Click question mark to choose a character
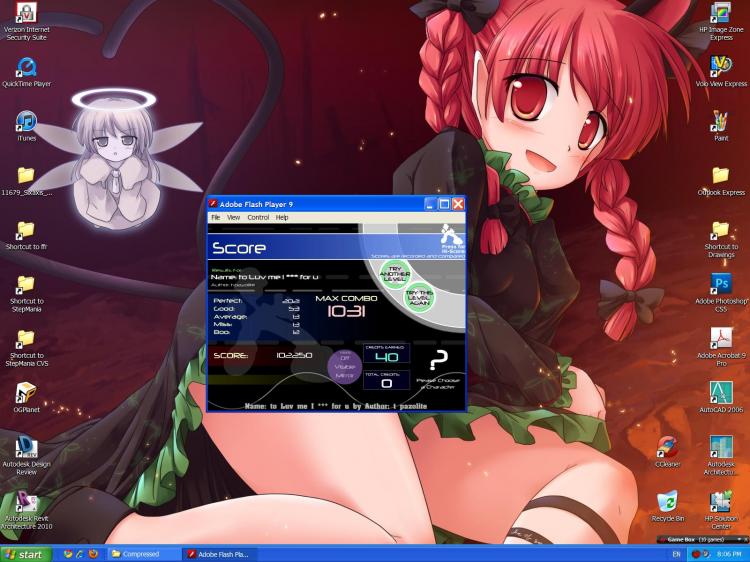The image size is (750, 562). pyautogui.click(x=439, y=360)
